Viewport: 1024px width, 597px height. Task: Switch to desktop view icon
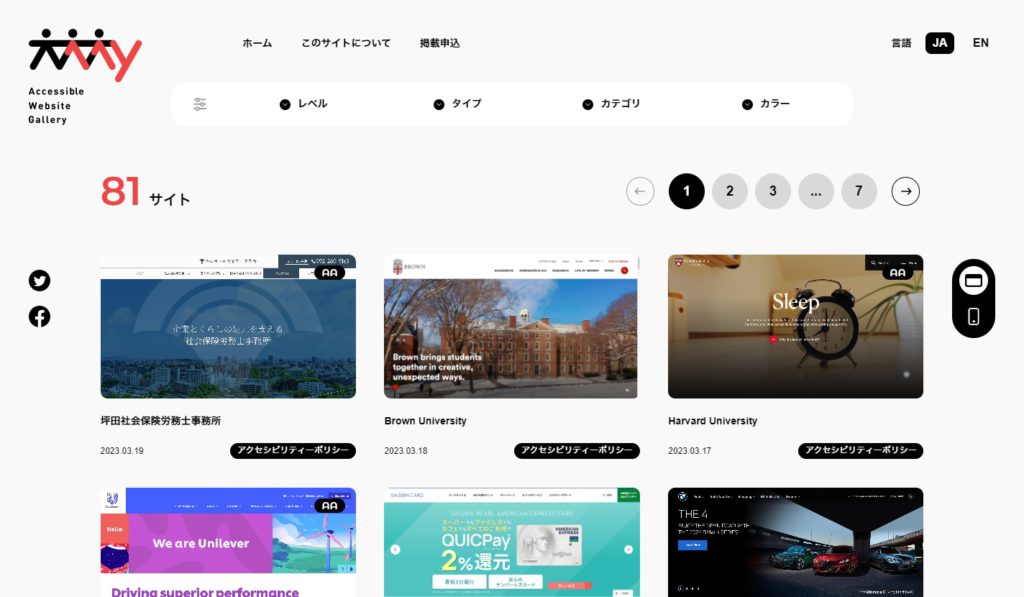pyautogui.click(x=973, y=281)
